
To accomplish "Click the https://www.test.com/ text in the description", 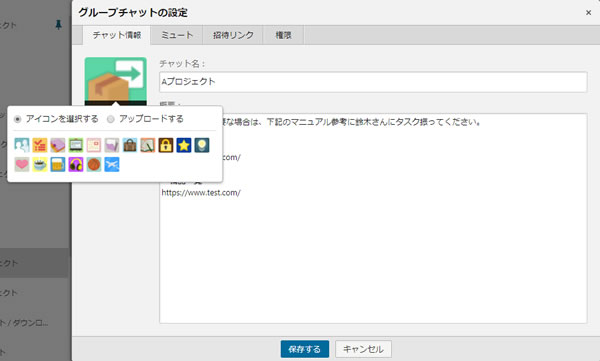I will click(201, 193).
